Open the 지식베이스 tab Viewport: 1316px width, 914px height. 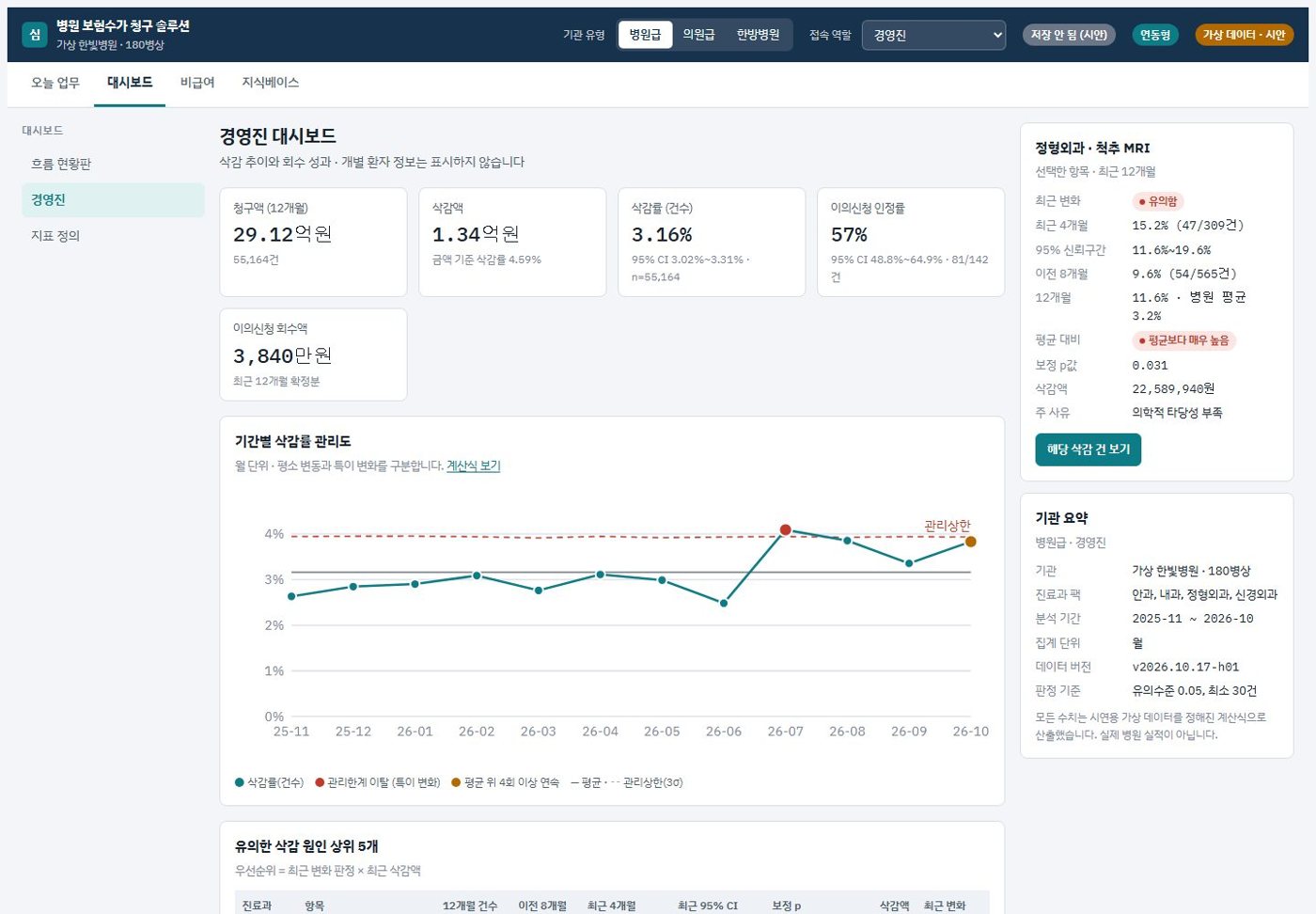pos(270,83)
